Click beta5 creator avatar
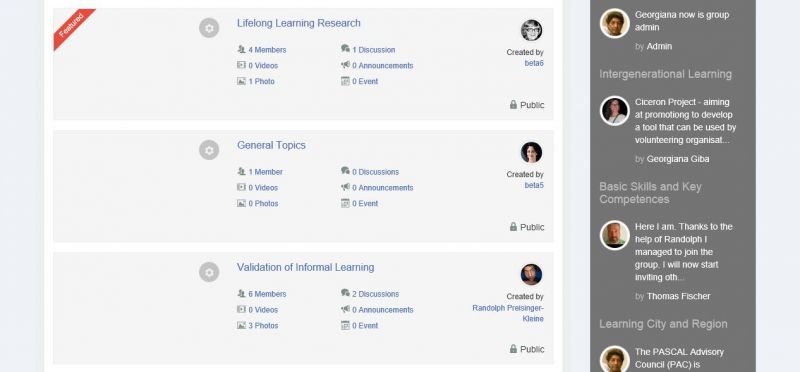 [x=531, y=152]
